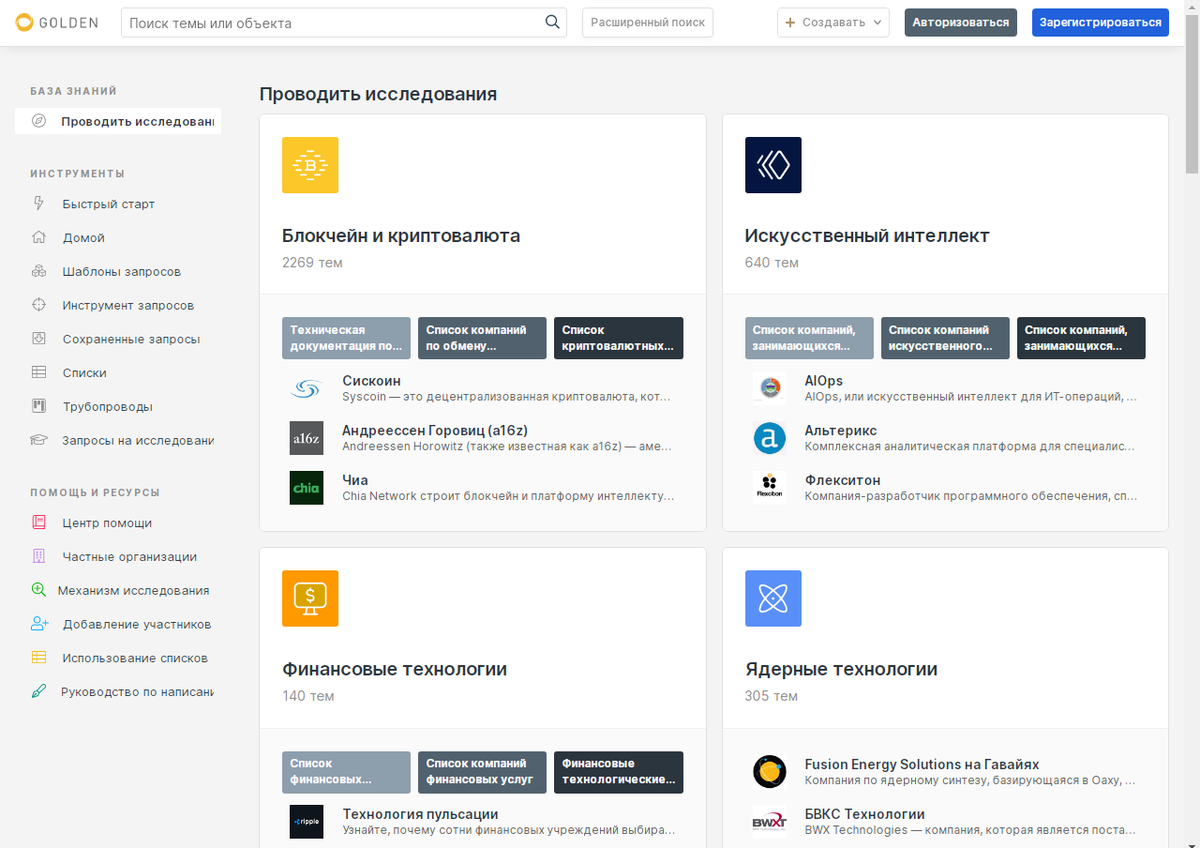This screenshot has width=1200, height=848.
Task: Open Быстрый старт menu item
Action: click(x=108, y=204)
